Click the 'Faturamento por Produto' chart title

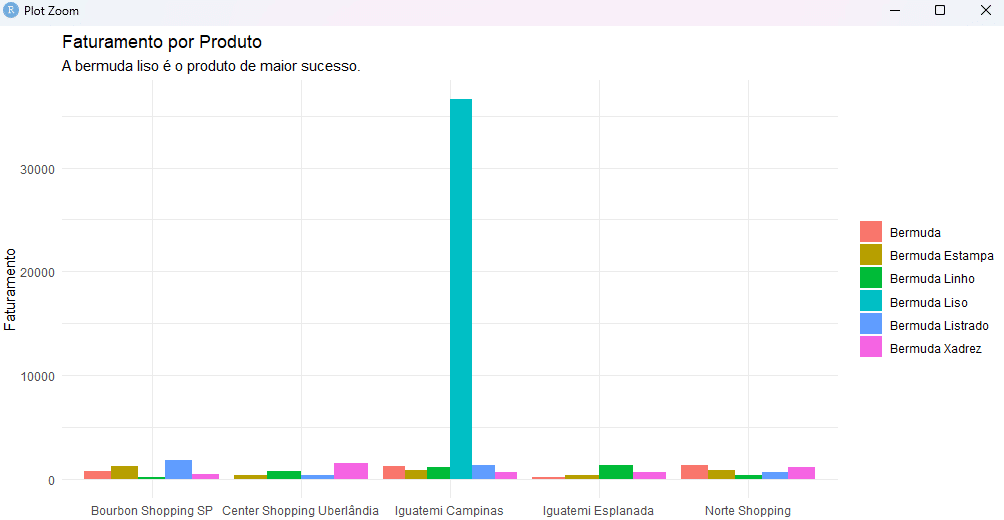point(162,42)
